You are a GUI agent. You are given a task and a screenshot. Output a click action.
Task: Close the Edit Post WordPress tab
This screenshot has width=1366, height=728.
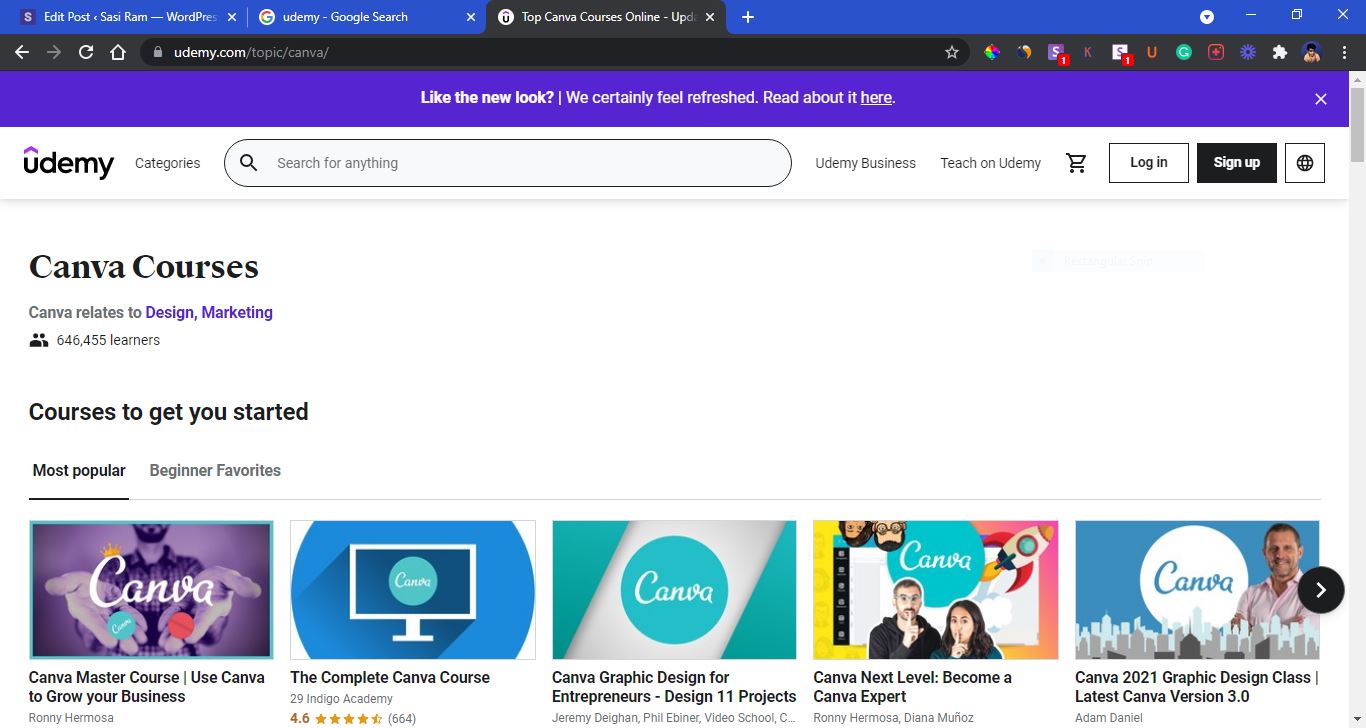pos(232,17)
